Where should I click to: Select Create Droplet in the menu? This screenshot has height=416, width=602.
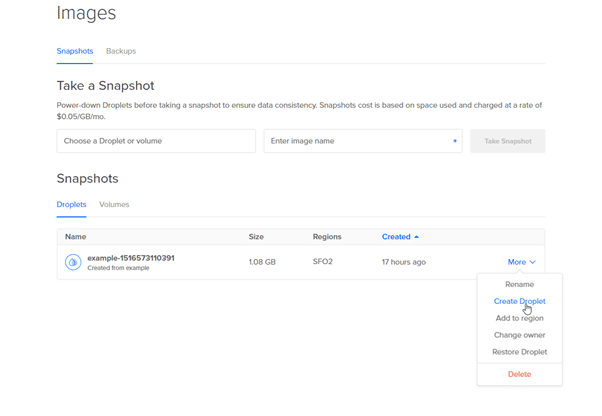coord(519,301)
